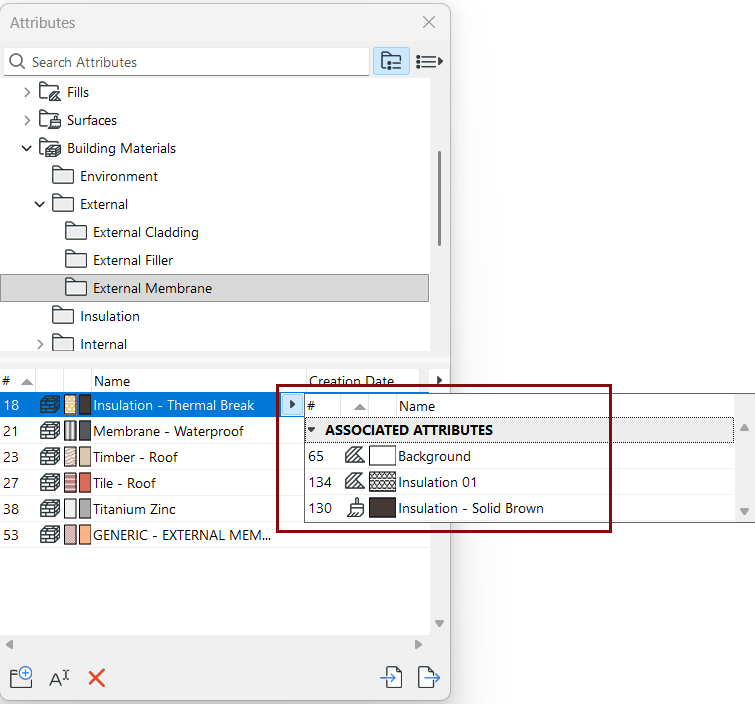The image size is (755, 704).
Task: Click building material icon of Membrane - Waterproof
Action: [x=50, y=431]
